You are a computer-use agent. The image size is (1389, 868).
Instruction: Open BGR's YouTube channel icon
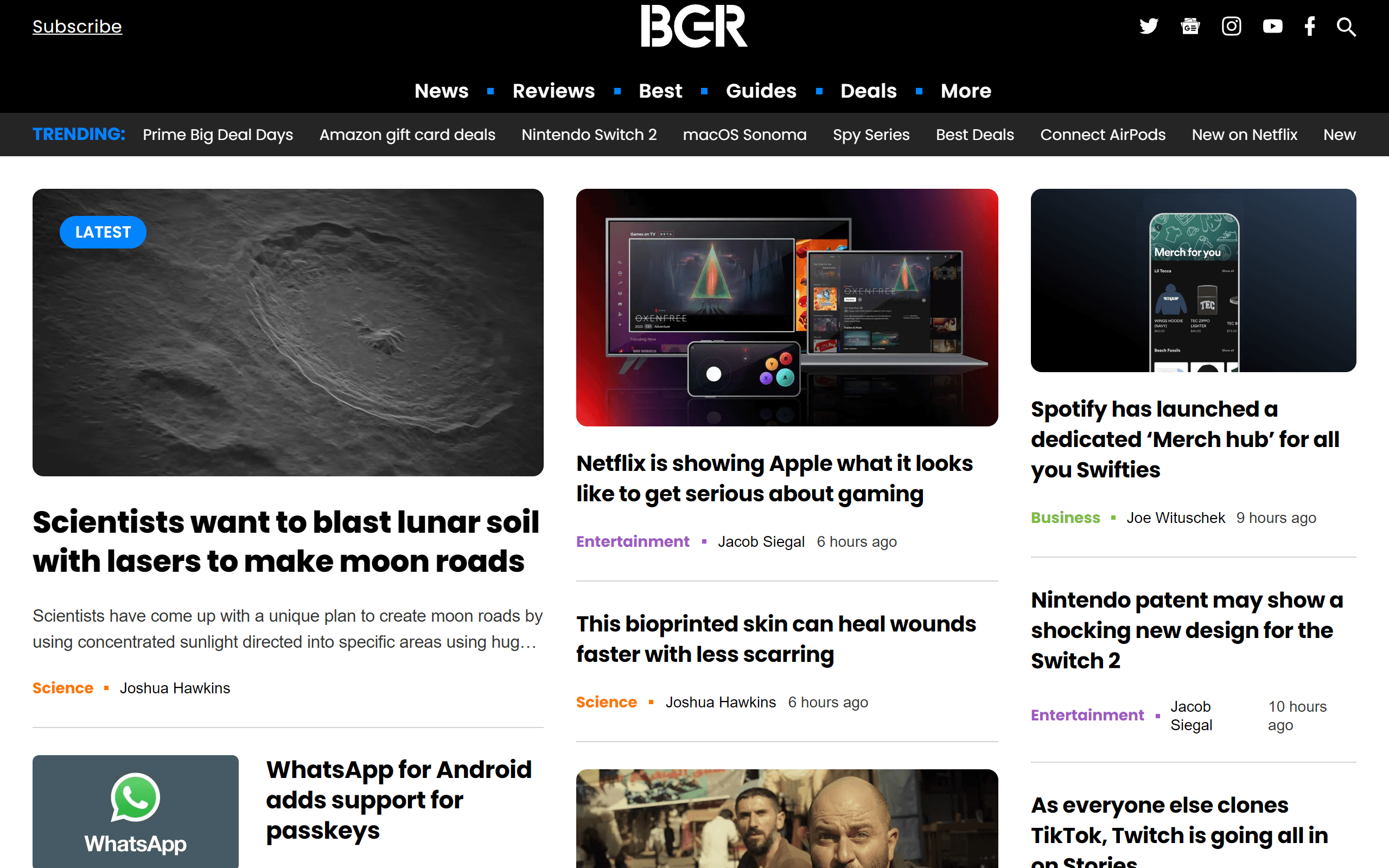(1272, 27)
